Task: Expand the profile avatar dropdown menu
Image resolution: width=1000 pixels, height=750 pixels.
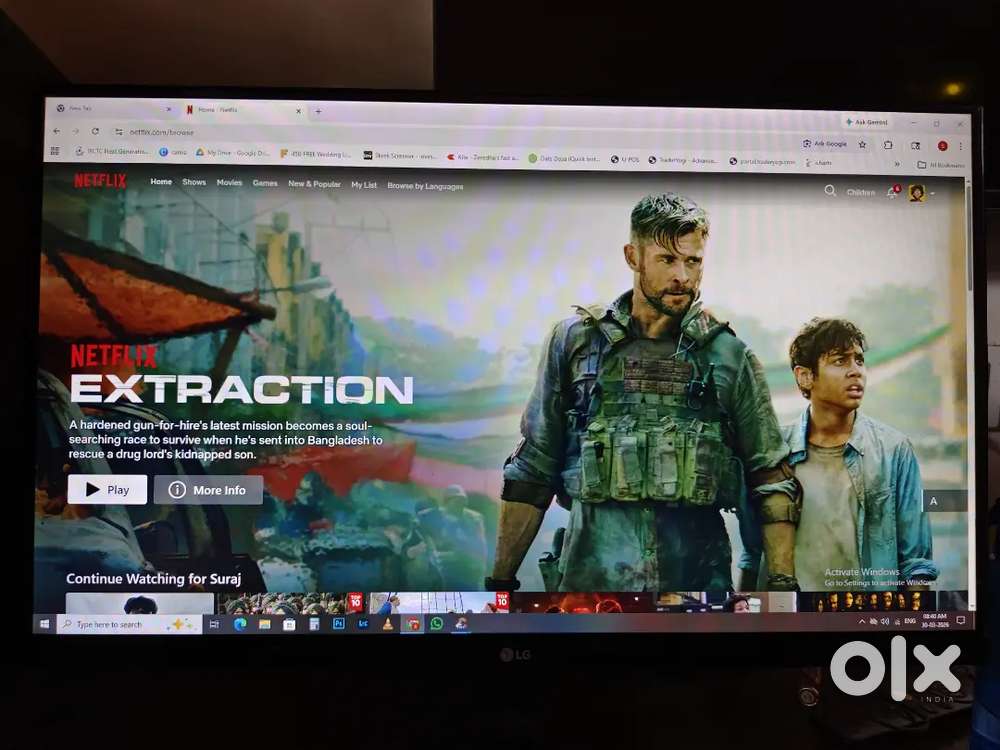Action: [x=933, y=193]
